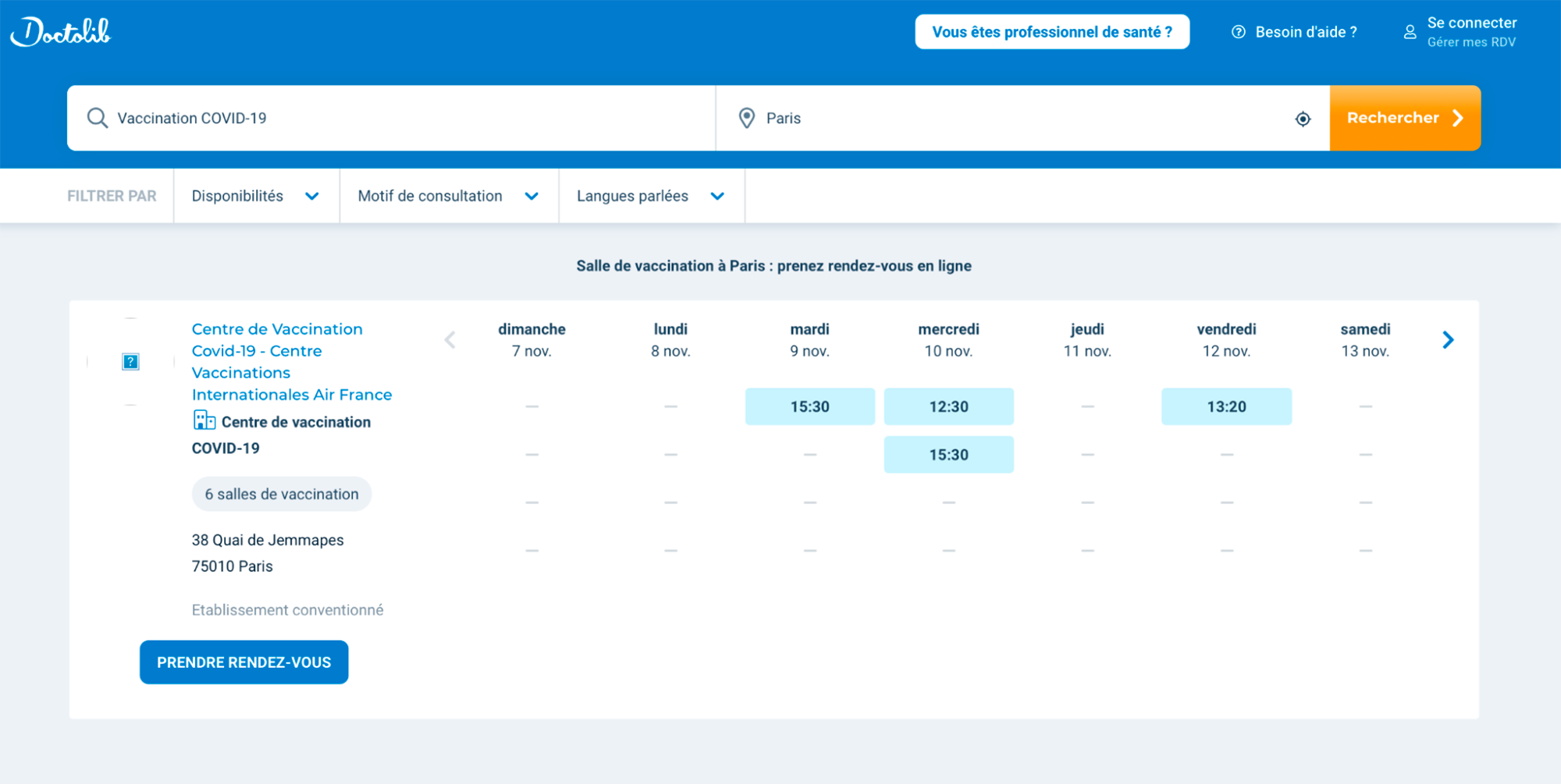Click the samedi 13 nov. column header
1561x784 pixels.
pos(1365,340)
